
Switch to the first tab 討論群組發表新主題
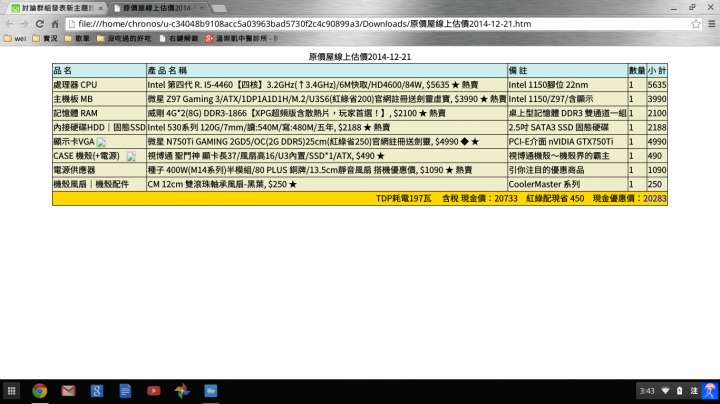(x=56, y=8)
